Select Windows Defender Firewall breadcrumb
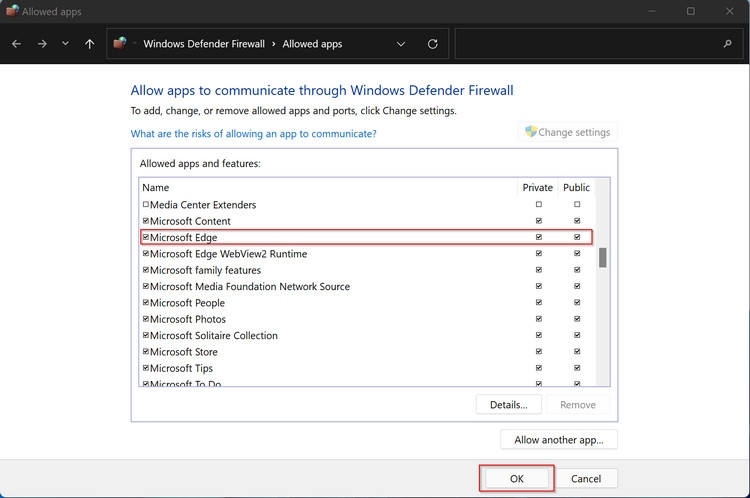 204,44
